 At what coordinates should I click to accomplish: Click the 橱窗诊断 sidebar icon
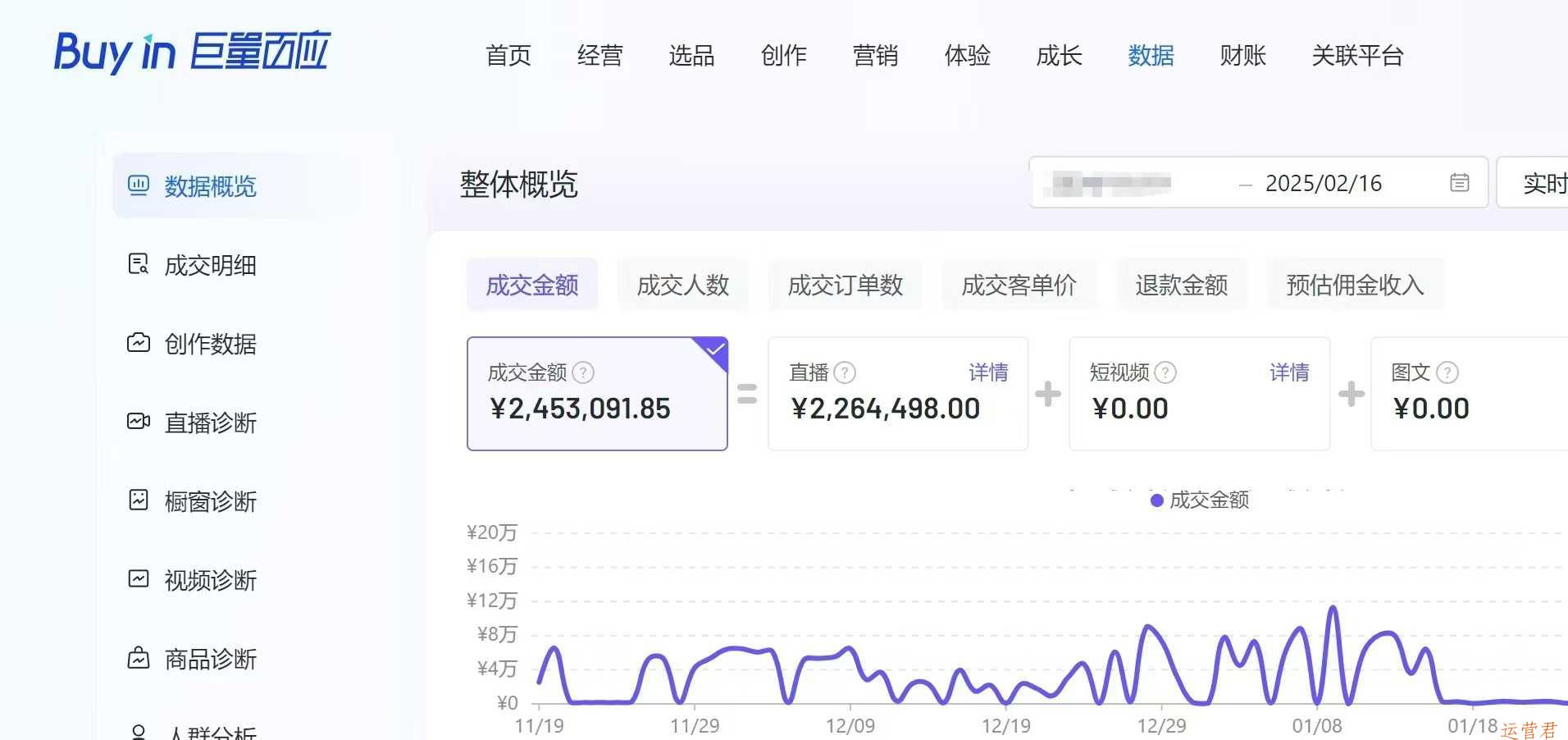(x=139, y=500)
